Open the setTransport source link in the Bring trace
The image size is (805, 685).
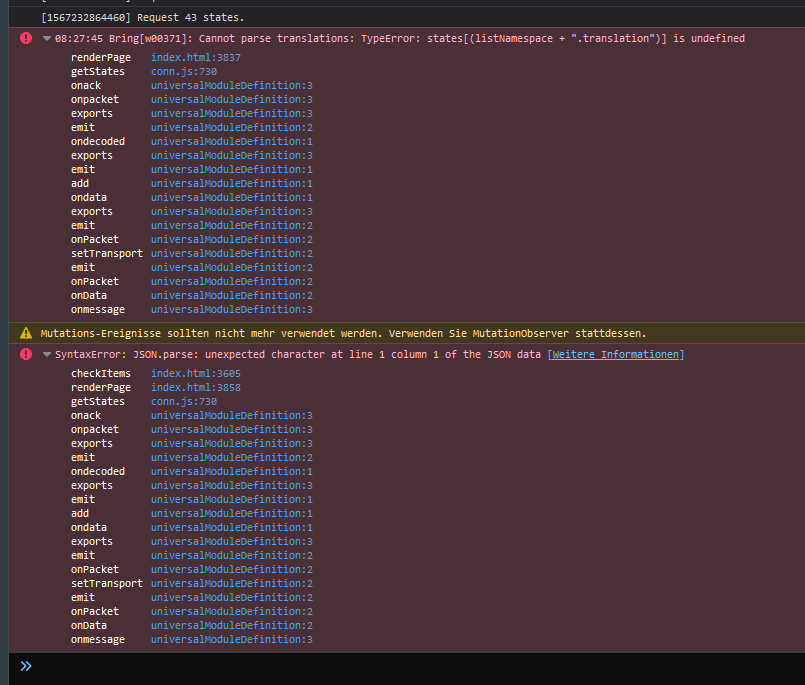232,253
